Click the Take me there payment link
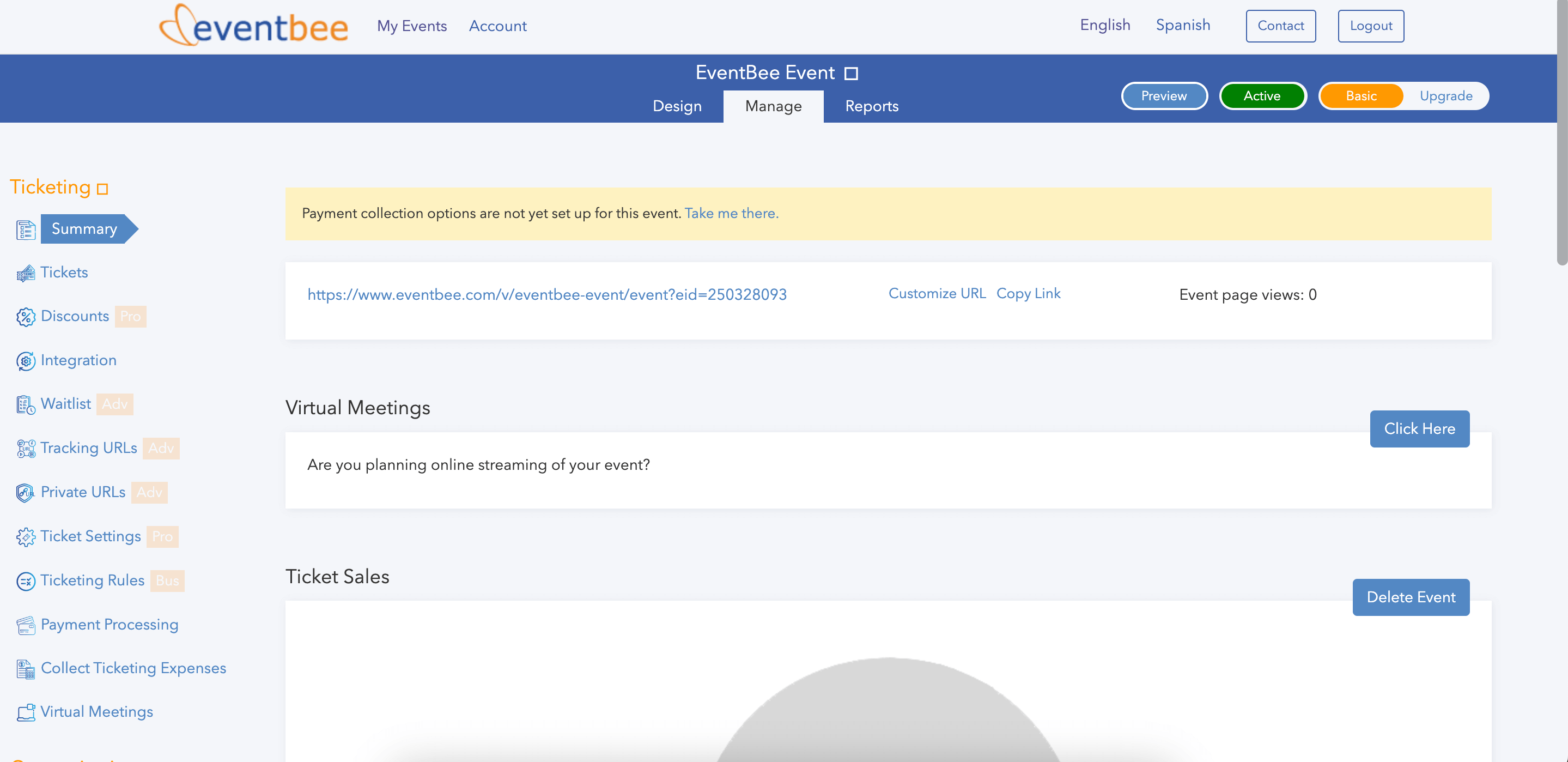Screen dimensions: 1568x762 (x=731, y=212)
